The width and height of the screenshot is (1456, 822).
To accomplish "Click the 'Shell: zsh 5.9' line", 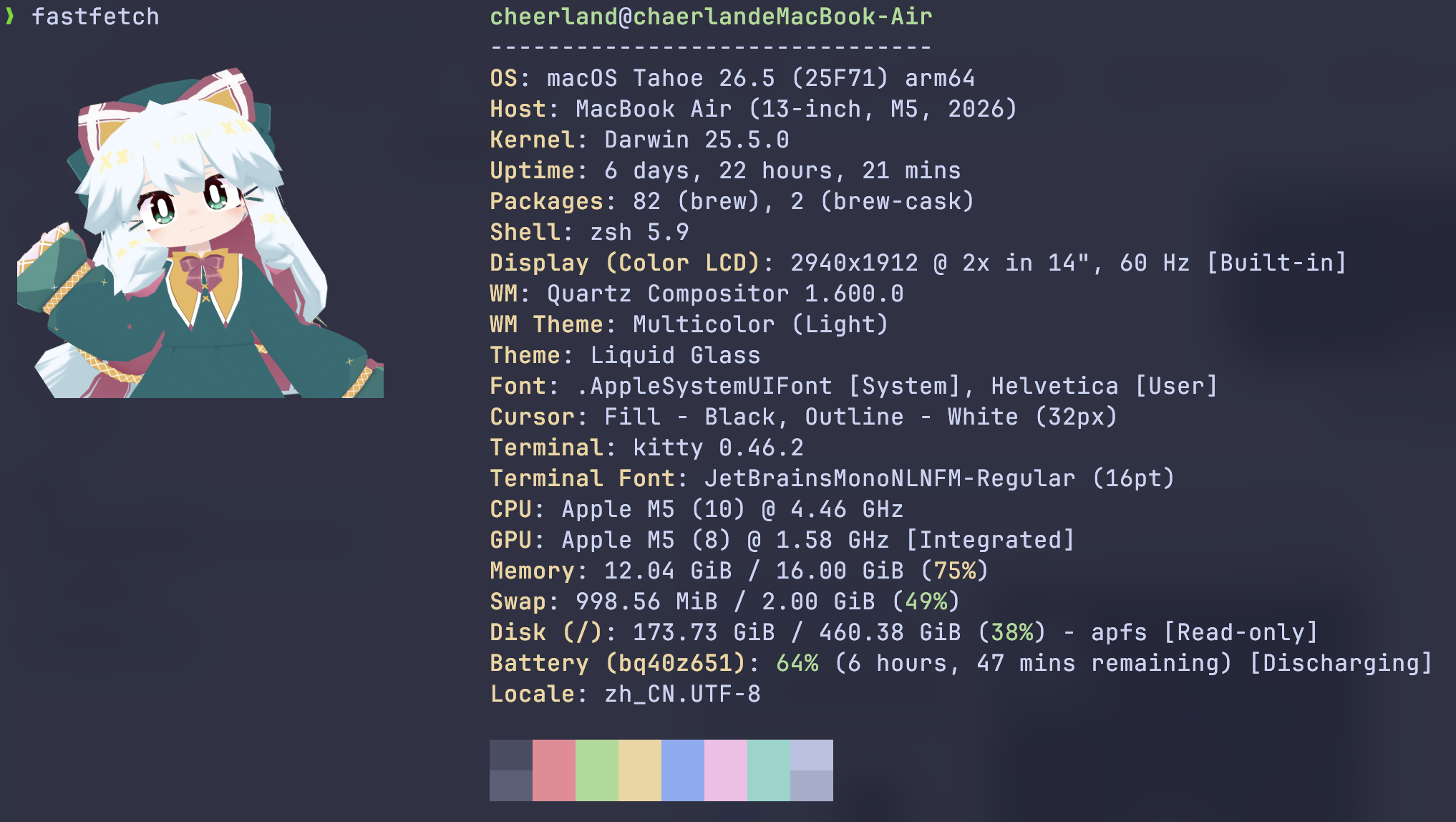I will click(589, 232).
